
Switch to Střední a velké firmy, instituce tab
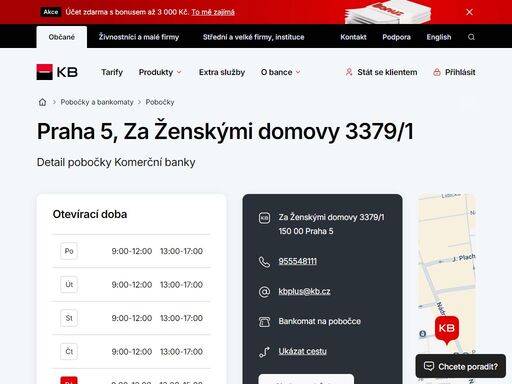tap(254, 37)
